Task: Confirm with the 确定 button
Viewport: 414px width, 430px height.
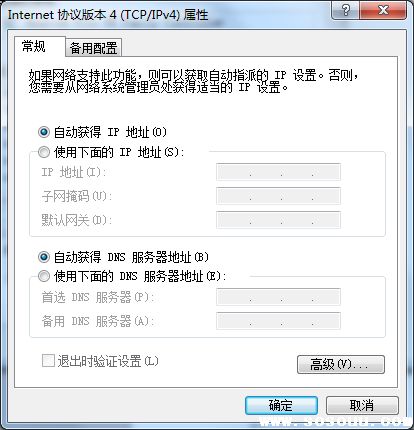Action: point(281,405)
